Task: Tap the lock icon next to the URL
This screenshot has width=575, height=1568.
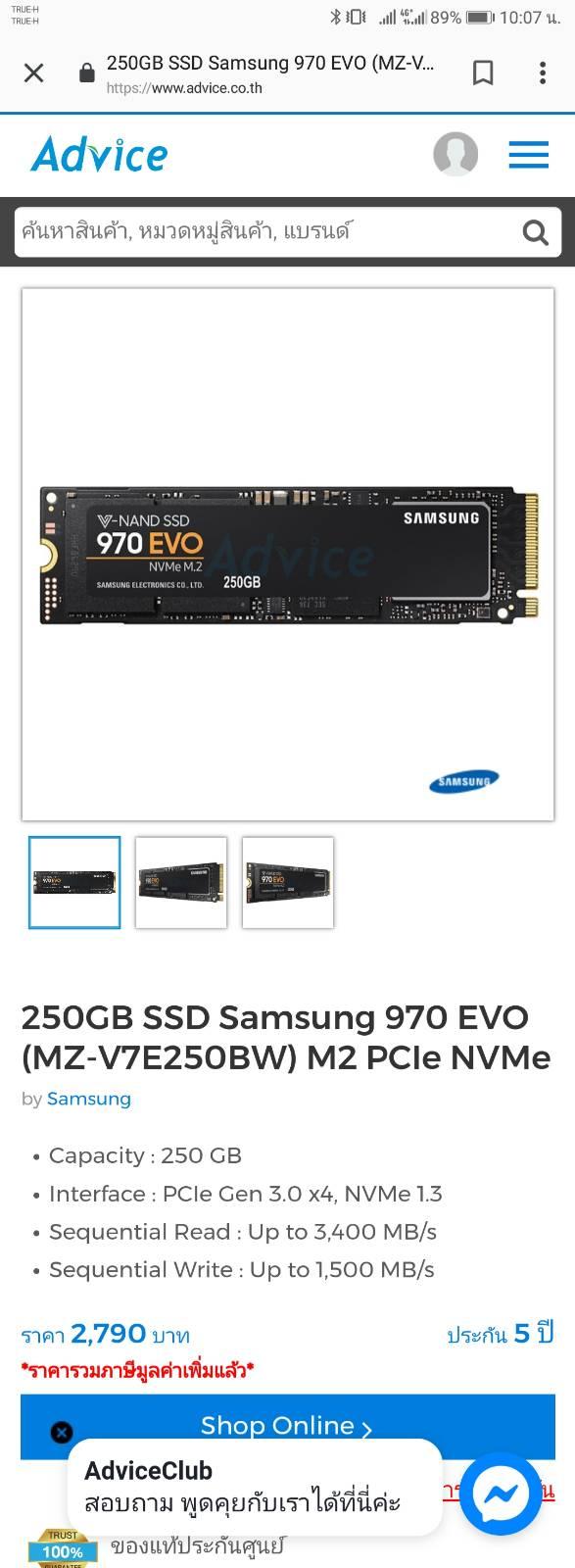Action: [x=86, y=73]
